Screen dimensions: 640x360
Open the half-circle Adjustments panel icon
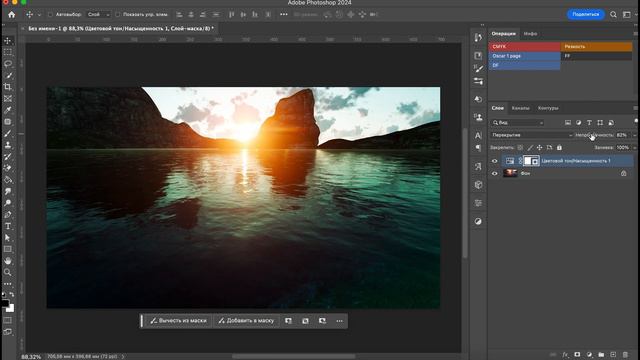click(478, 221)
